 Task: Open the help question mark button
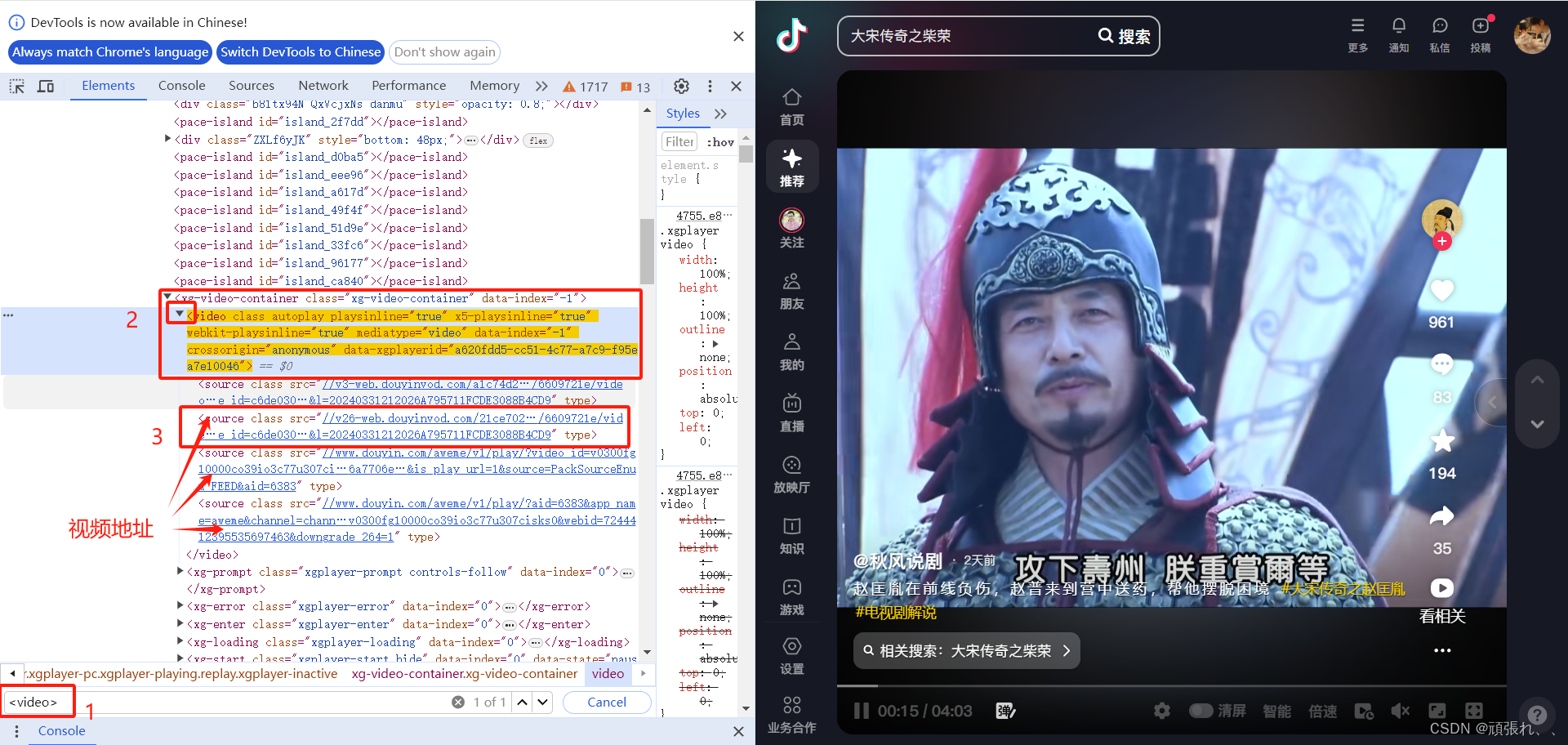[x=1537, y=715]
